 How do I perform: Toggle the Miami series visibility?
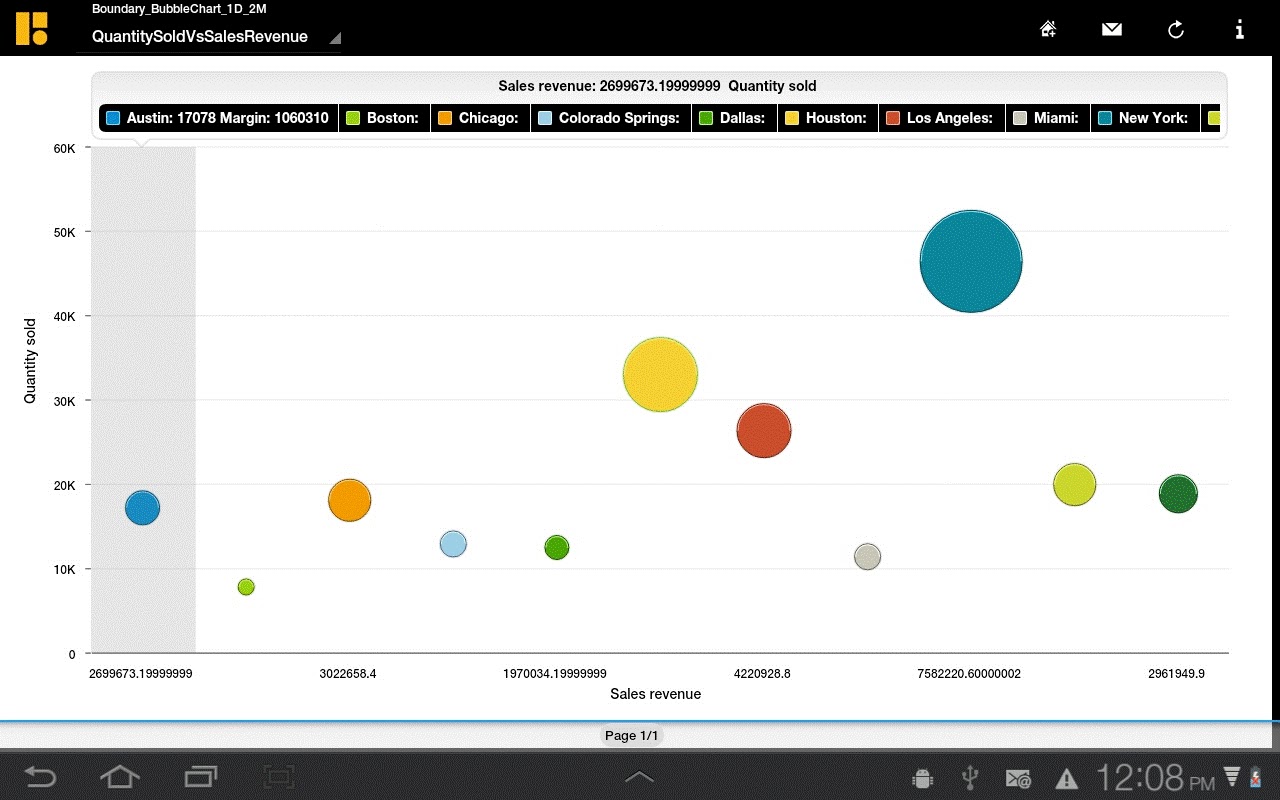pyautogui.click(x=1047, y=117)
